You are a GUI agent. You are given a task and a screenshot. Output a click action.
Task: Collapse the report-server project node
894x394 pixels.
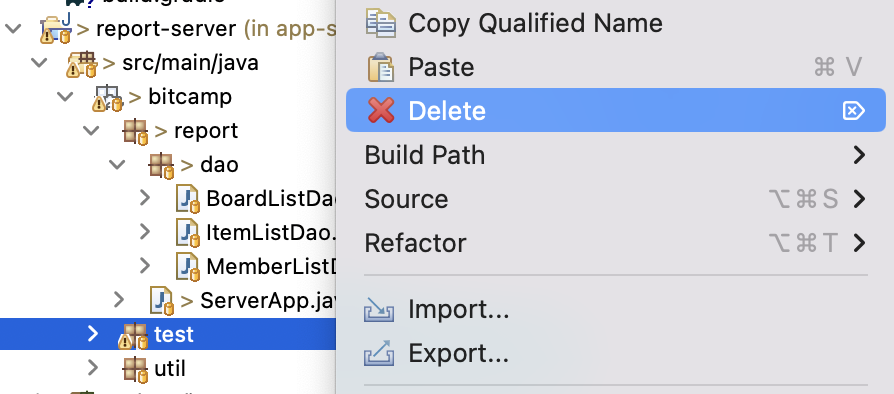13,28
